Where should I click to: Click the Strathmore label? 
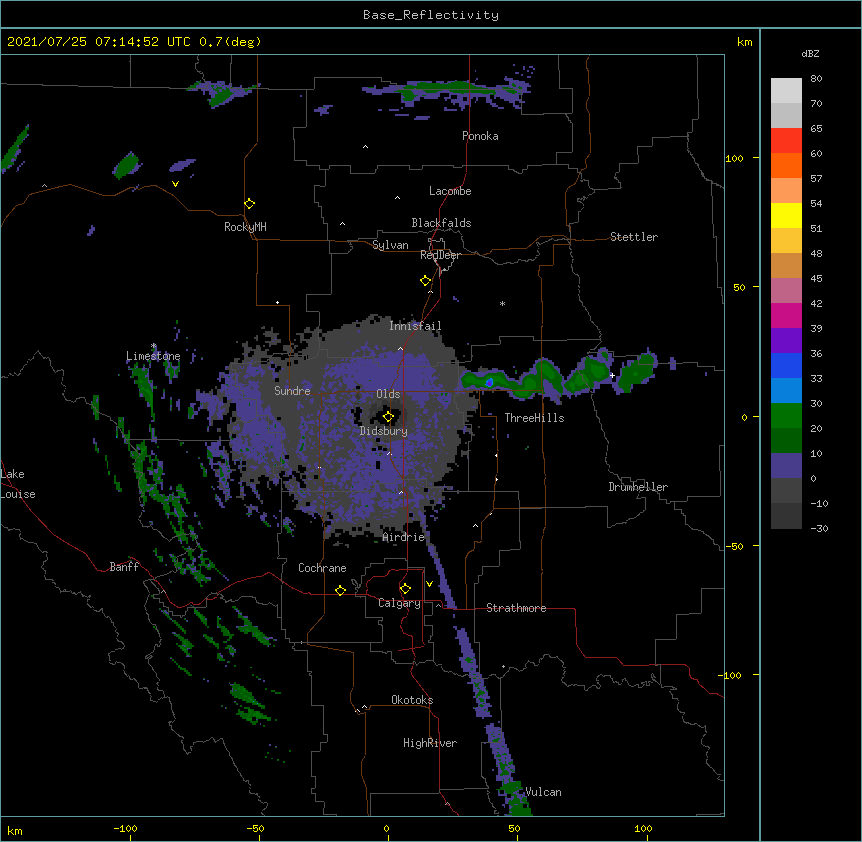pos(516,608)
